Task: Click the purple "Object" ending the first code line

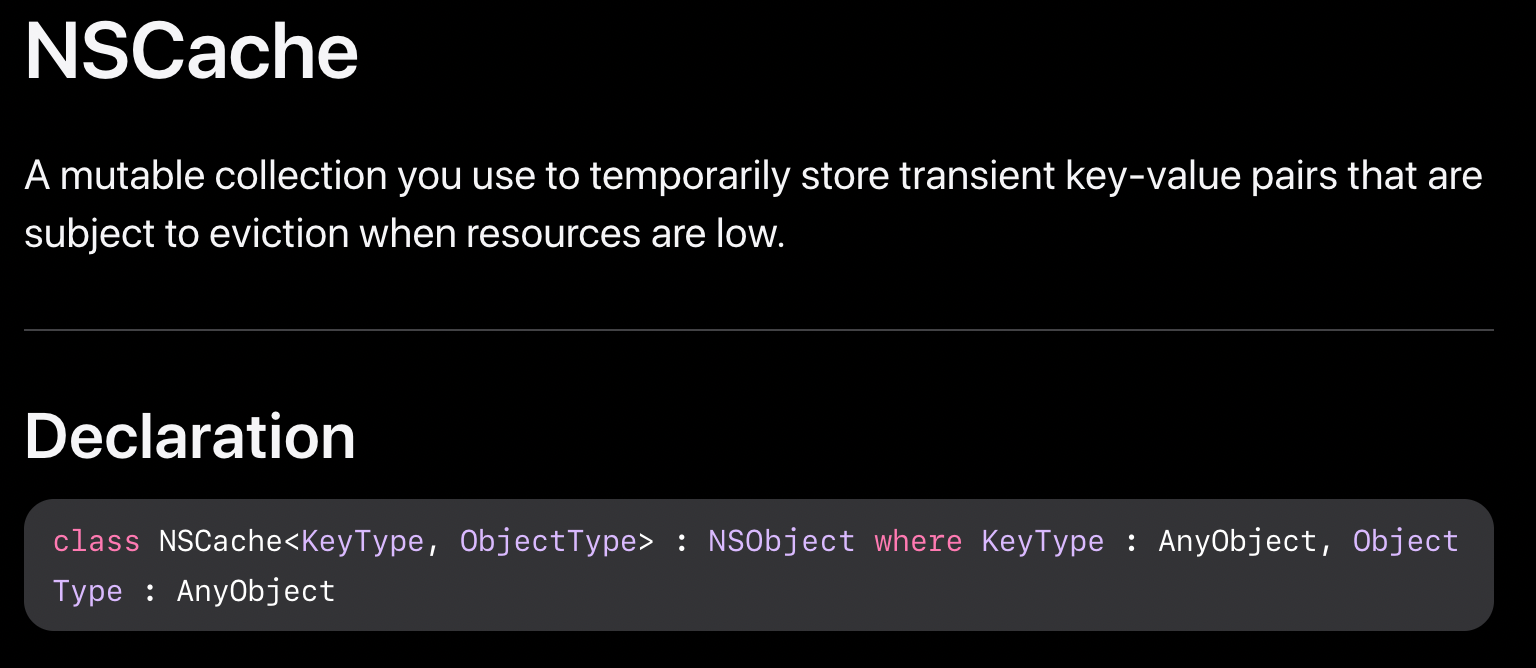Action: (1405, 541)
